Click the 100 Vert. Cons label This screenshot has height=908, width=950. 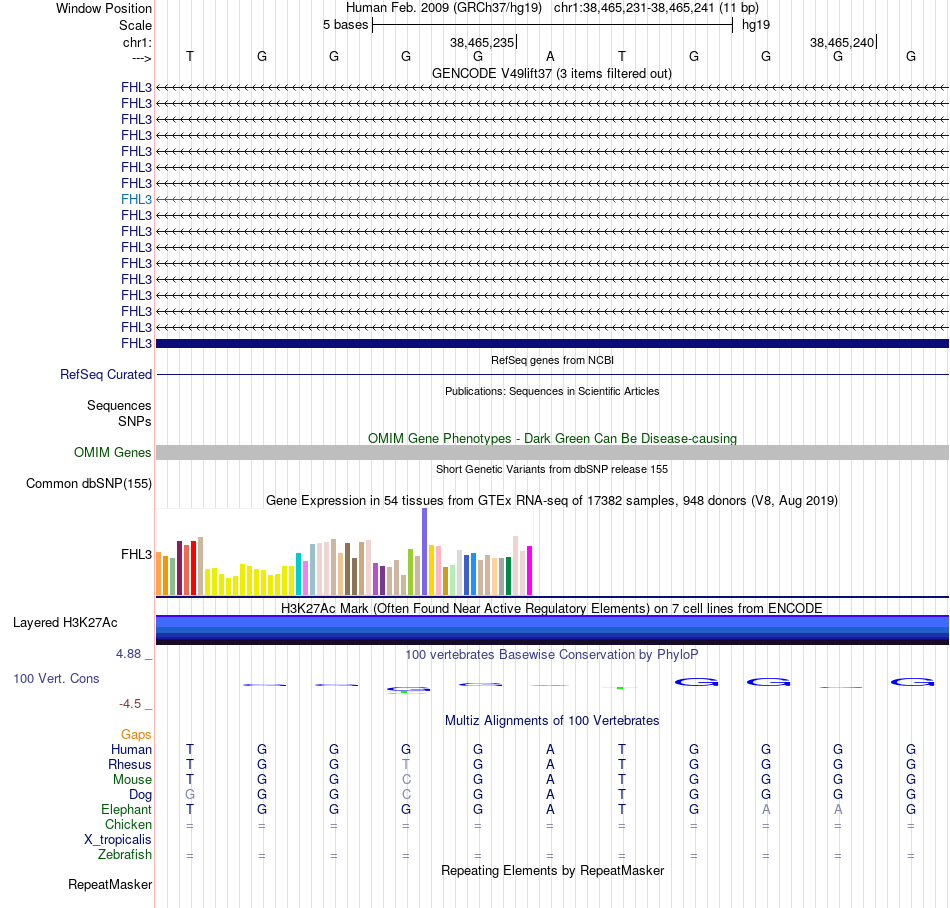coord(56,678)
